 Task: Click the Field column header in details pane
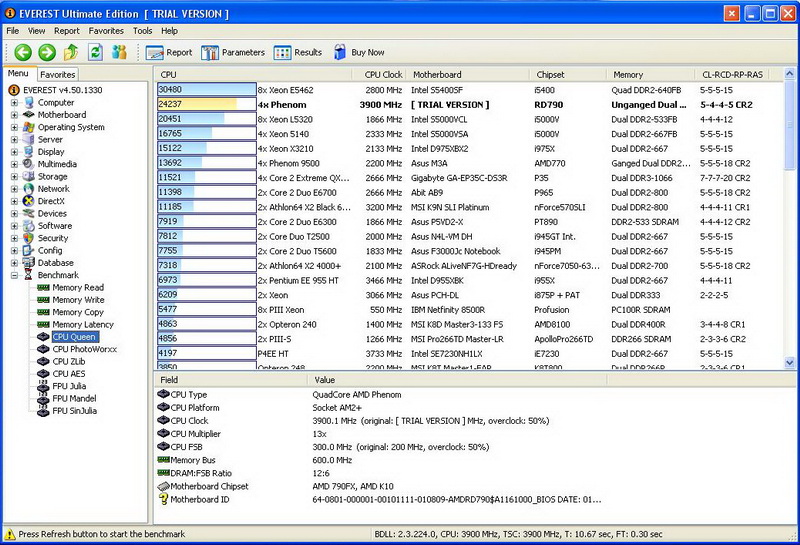[230, 380]
